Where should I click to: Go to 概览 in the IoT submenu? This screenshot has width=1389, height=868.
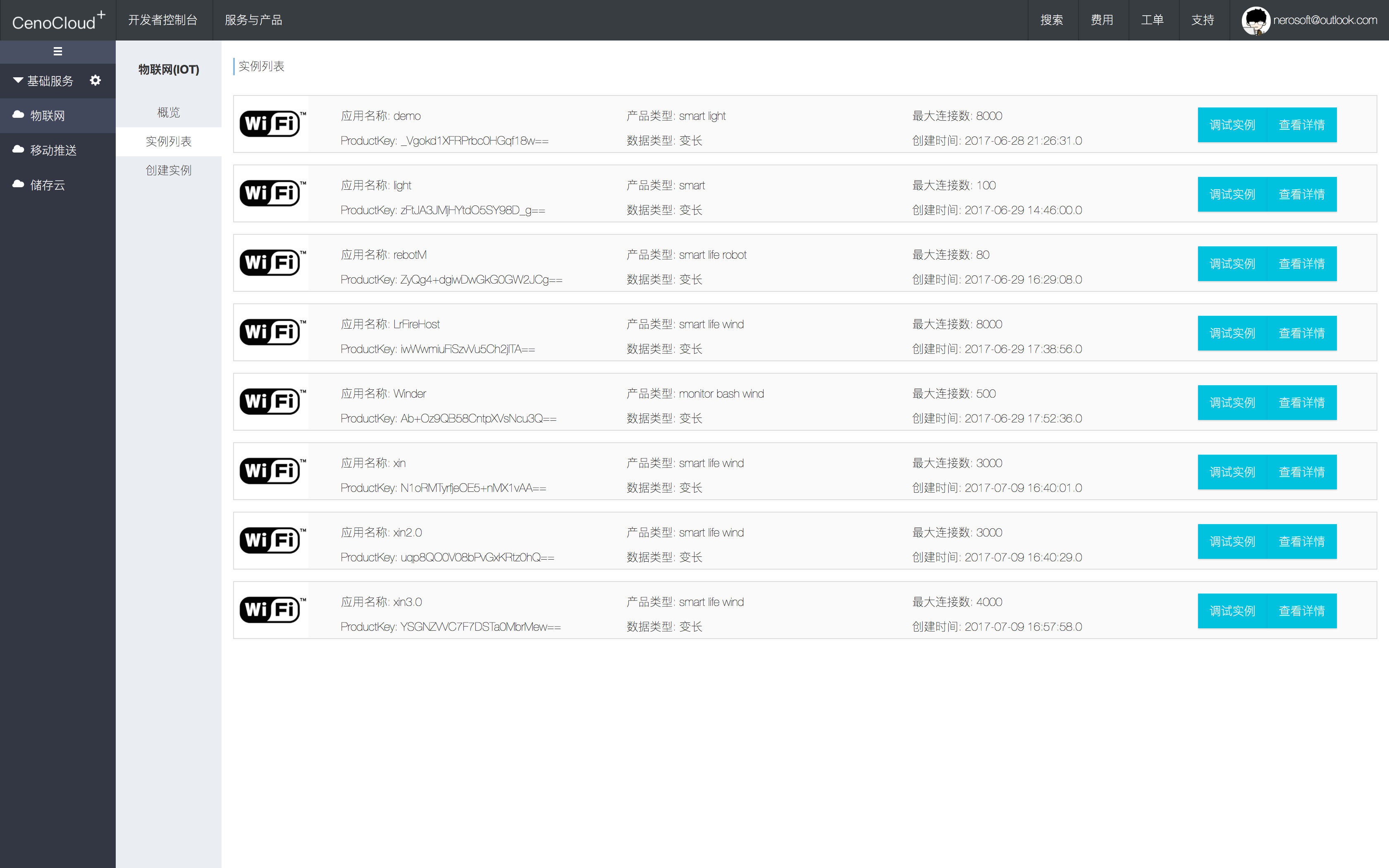pos(168,112)
